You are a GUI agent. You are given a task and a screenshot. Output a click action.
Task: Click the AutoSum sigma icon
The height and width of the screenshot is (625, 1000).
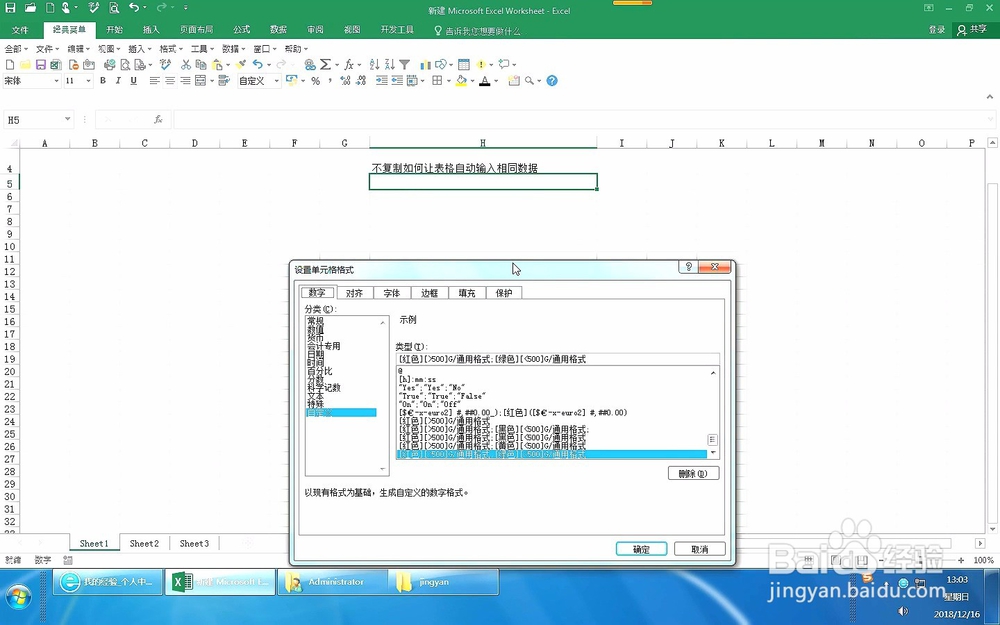coord(325,64)
